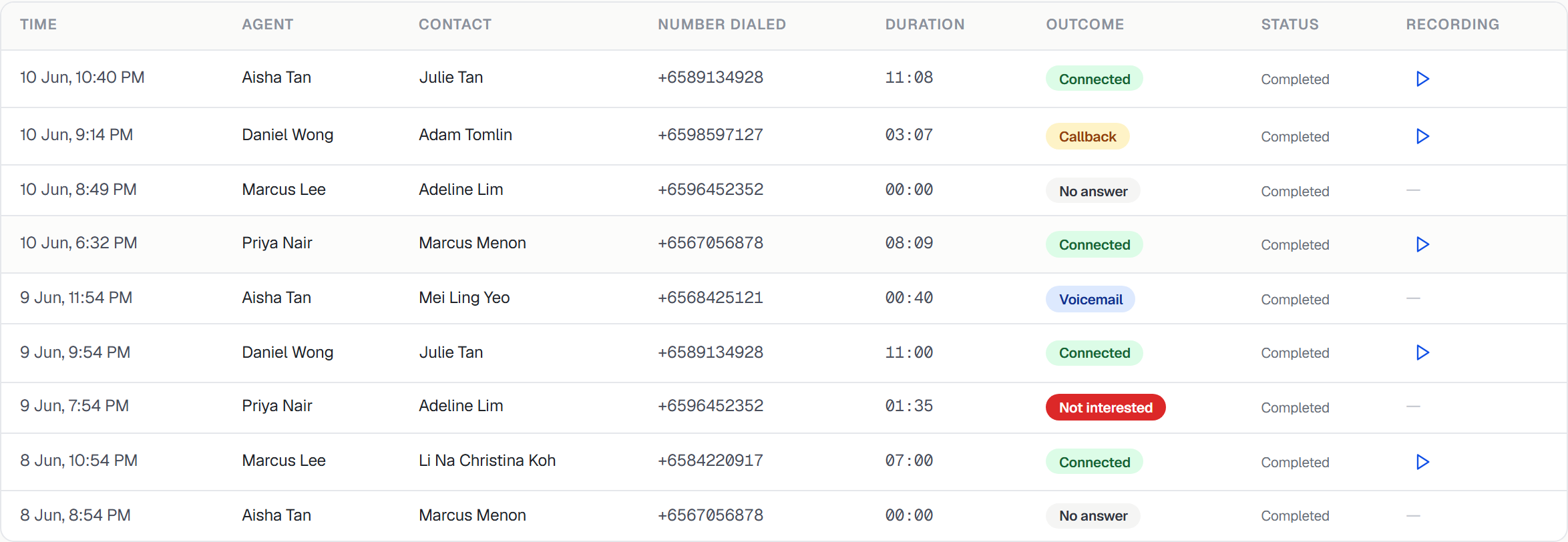Click agent Marcus Lee in 8:49 PM row
1568x542 pixels.
tap(284, 190)
